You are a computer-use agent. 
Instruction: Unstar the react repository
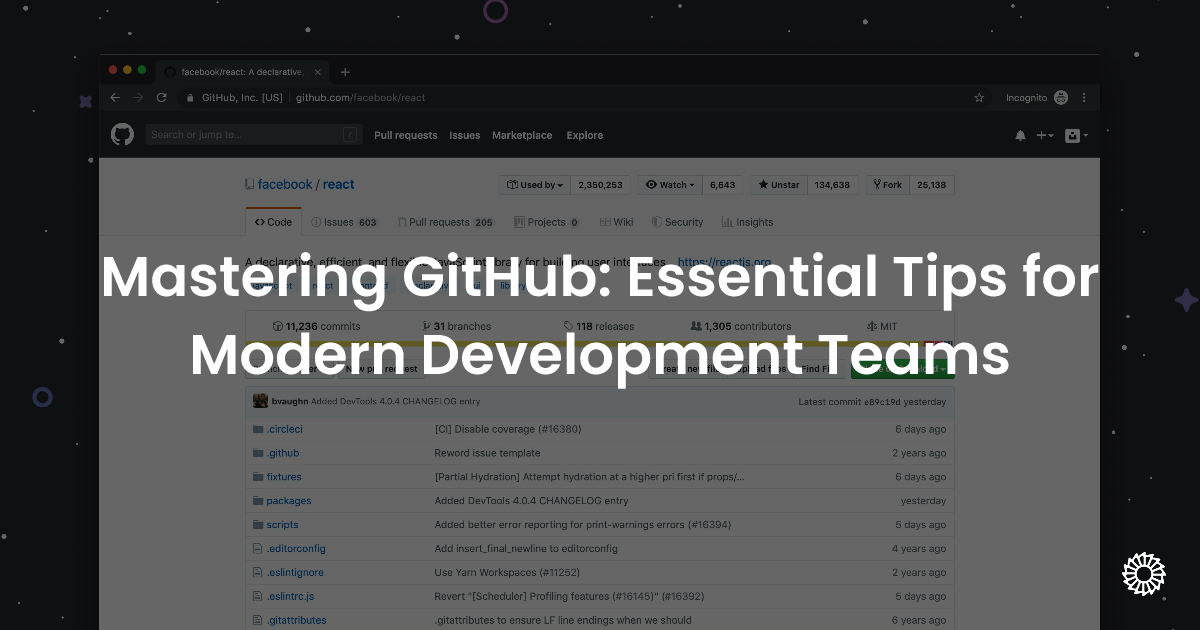coord(778,184)
